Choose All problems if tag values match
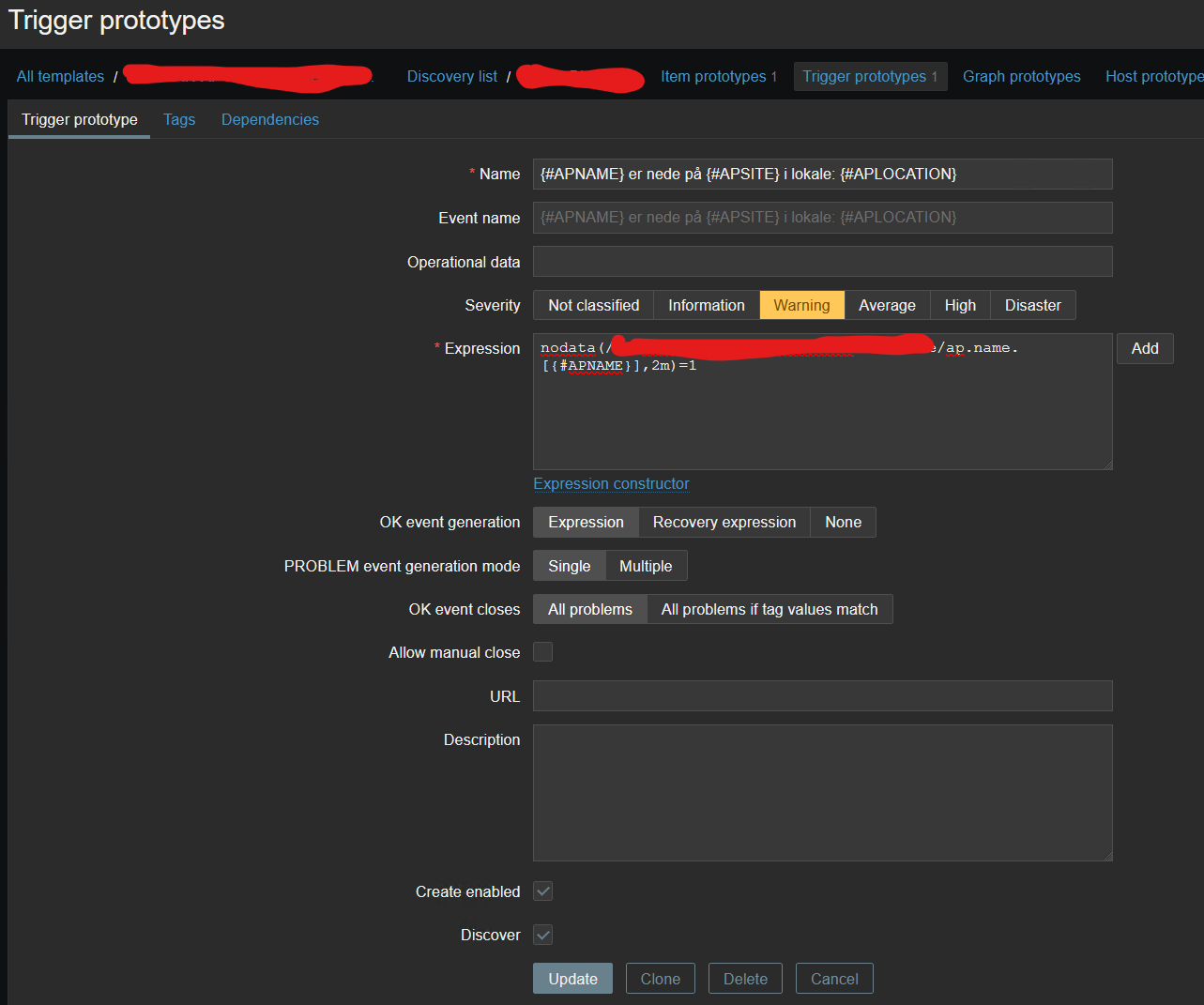This screenshot has height=1005, width=1204. [x=769, y=610]
